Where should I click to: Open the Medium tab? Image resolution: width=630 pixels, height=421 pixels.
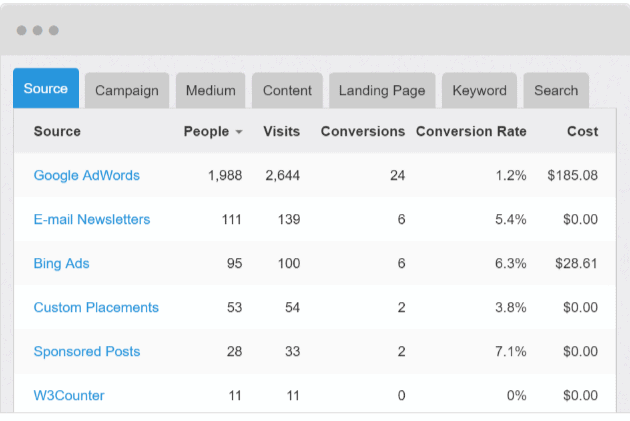click(210, 90)
